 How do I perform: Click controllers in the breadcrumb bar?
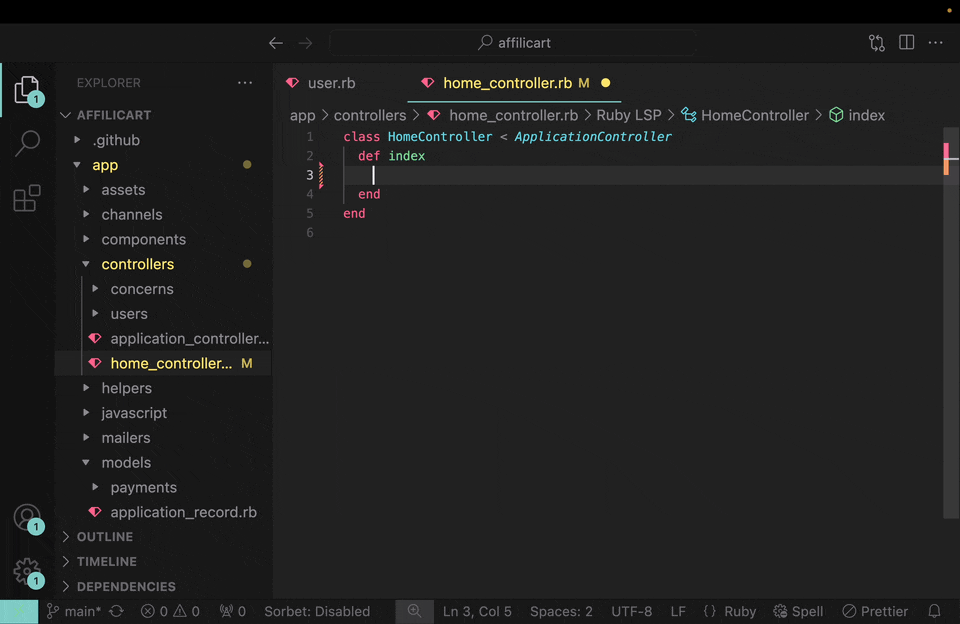pos(370,115)
